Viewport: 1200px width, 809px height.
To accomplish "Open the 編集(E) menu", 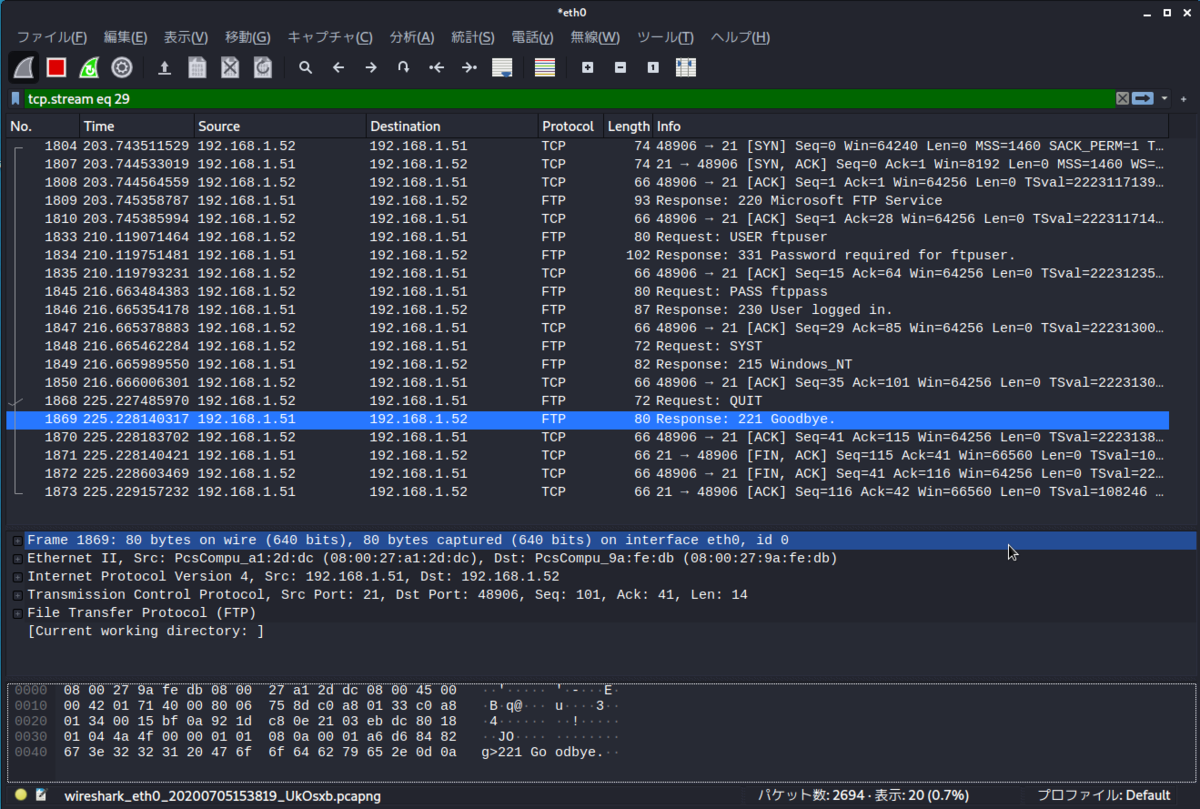I will [125, 37].
